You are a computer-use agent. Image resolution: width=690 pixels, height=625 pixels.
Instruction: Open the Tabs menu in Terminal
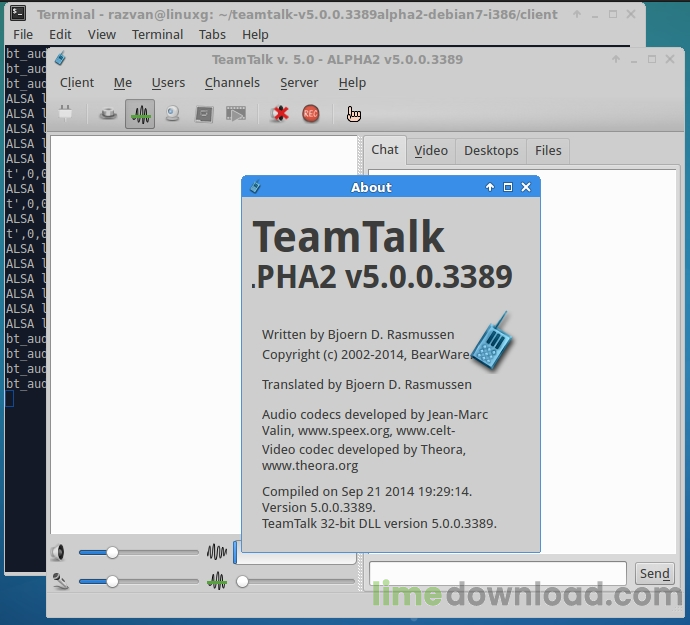[212, 34]
